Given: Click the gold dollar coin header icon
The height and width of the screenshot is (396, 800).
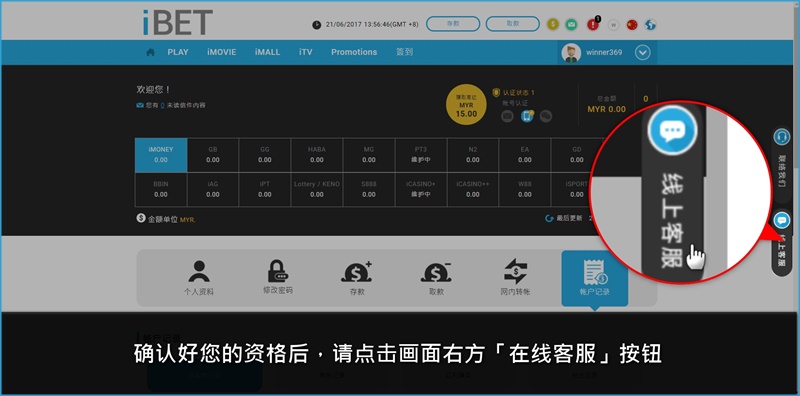Looking at the screenshot, I should pos(553,24).
